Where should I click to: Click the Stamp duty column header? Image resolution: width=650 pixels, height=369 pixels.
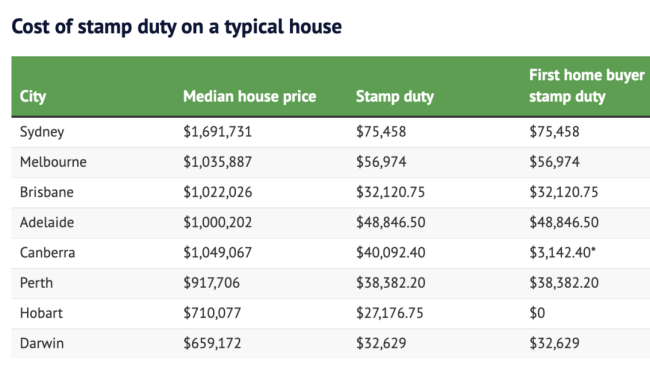click(x=395, y=97)
